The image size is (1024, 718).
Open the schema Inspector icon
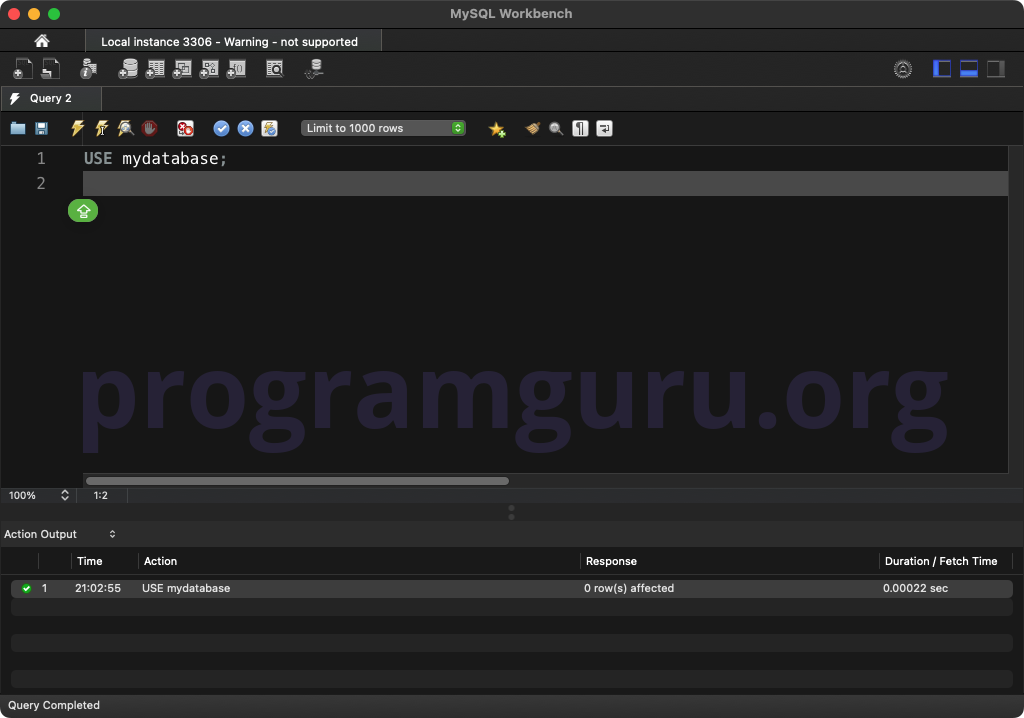pyautogui.click(x=88, y=69)
